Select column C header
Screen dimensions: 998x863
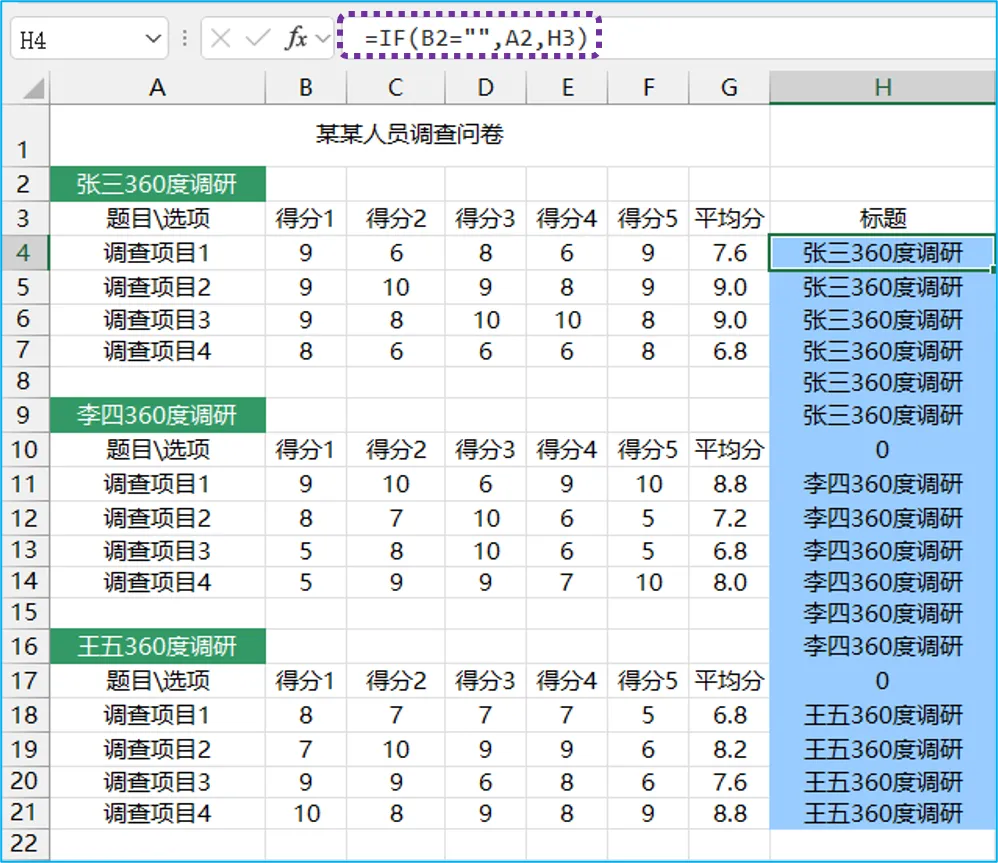click(395, 87)
